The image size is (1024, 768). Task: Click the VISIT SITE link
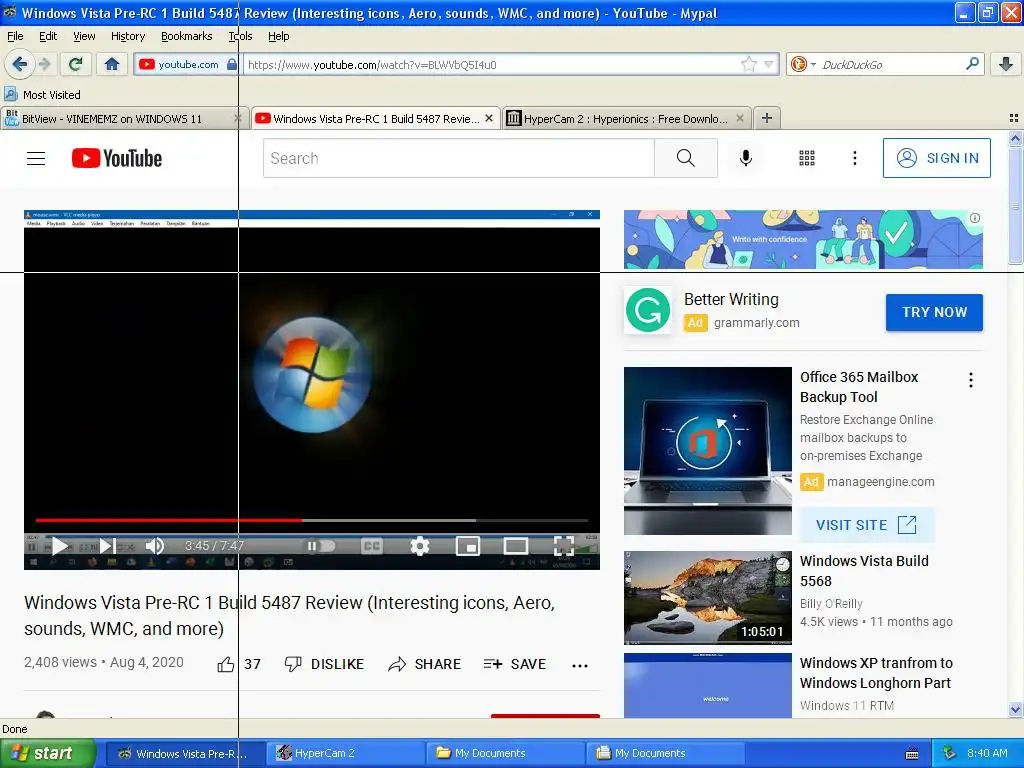[x=867, y=525]
